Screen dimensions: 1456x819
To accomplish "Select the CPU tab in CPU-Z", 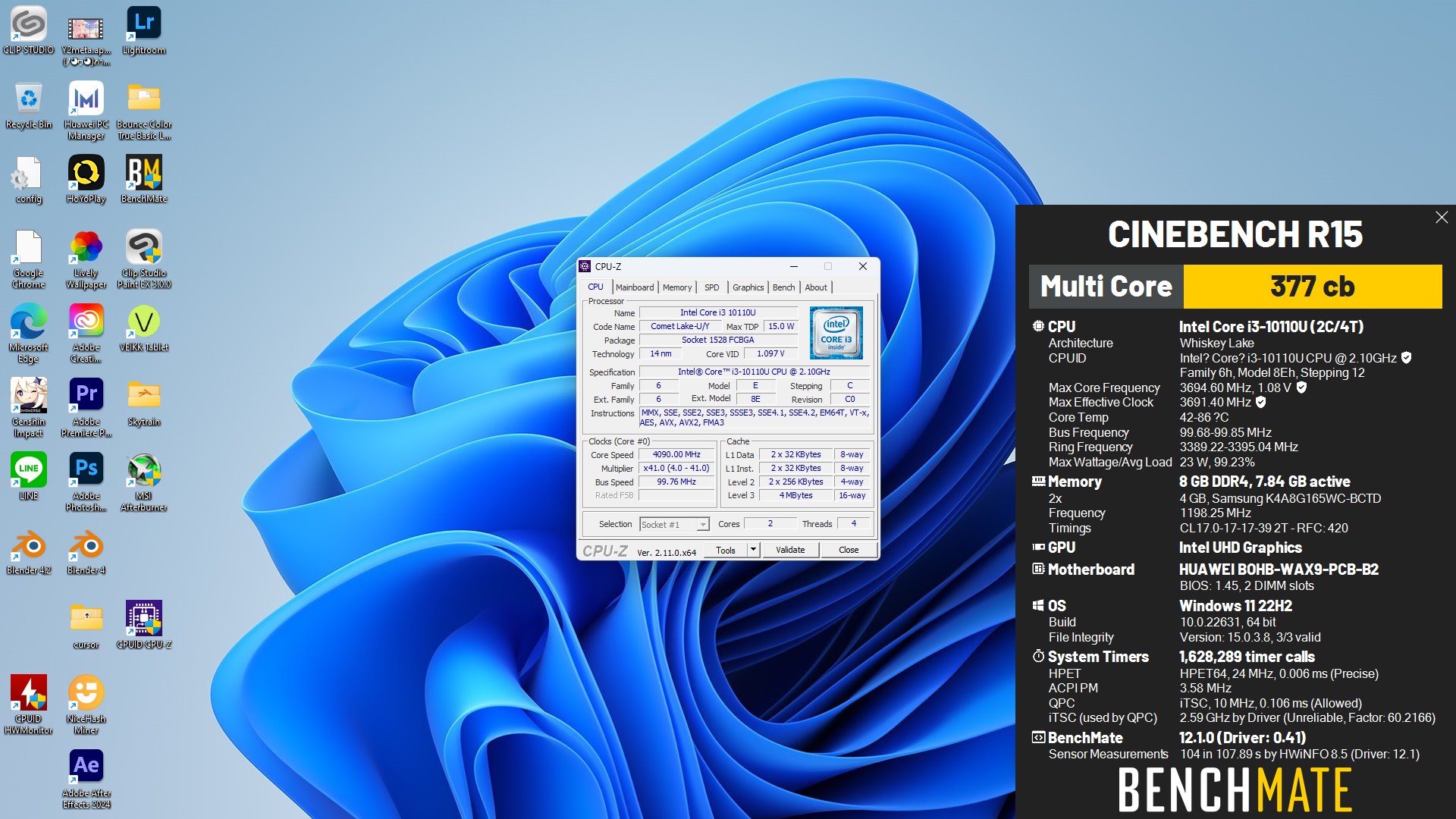I will pyautogui.click(x=596, y=287).
